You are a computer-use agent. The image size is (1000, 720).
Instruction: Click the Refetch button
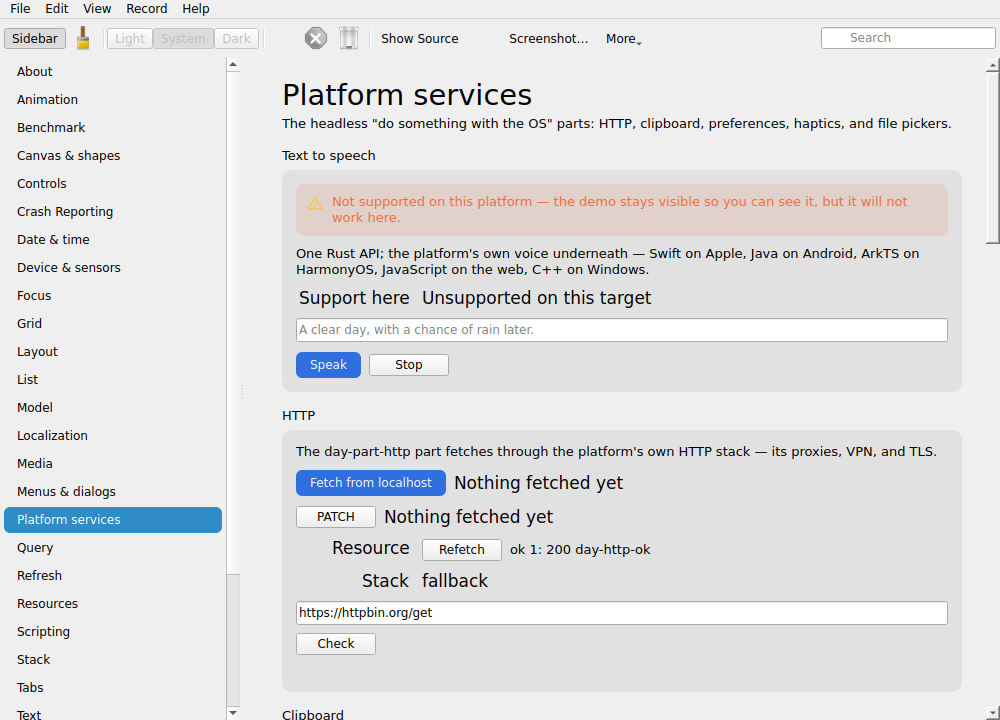[462, 550]
